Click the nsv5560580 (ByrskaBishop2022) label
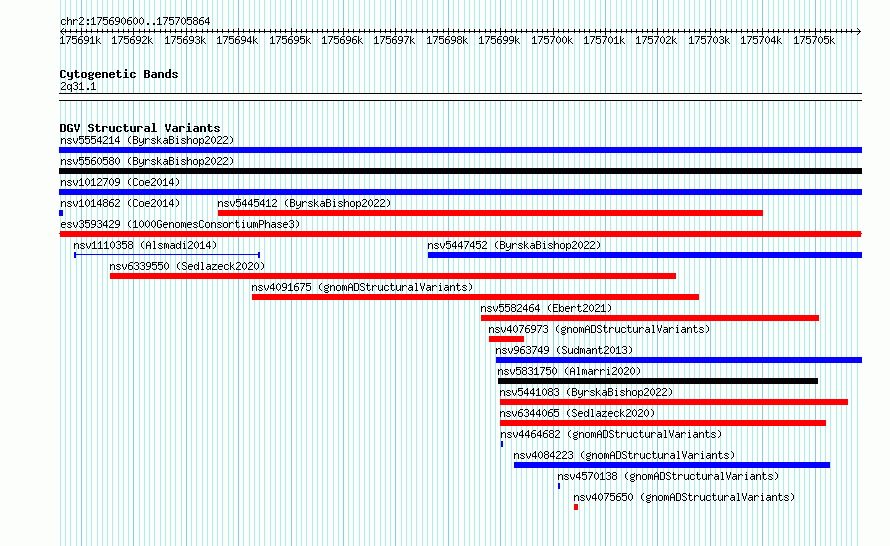 (x=147, y=161)
